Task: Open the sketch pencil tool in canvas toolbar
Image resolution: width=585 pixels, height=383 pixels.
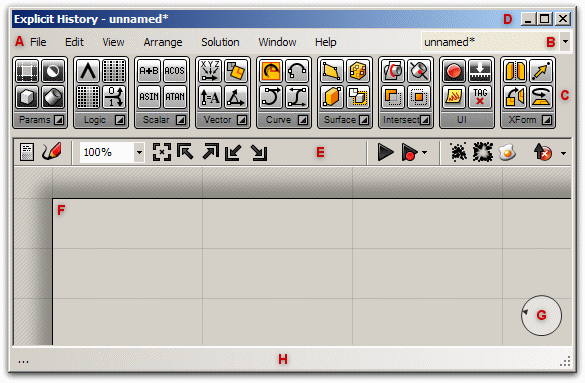Action: click(x=51, y=152)
